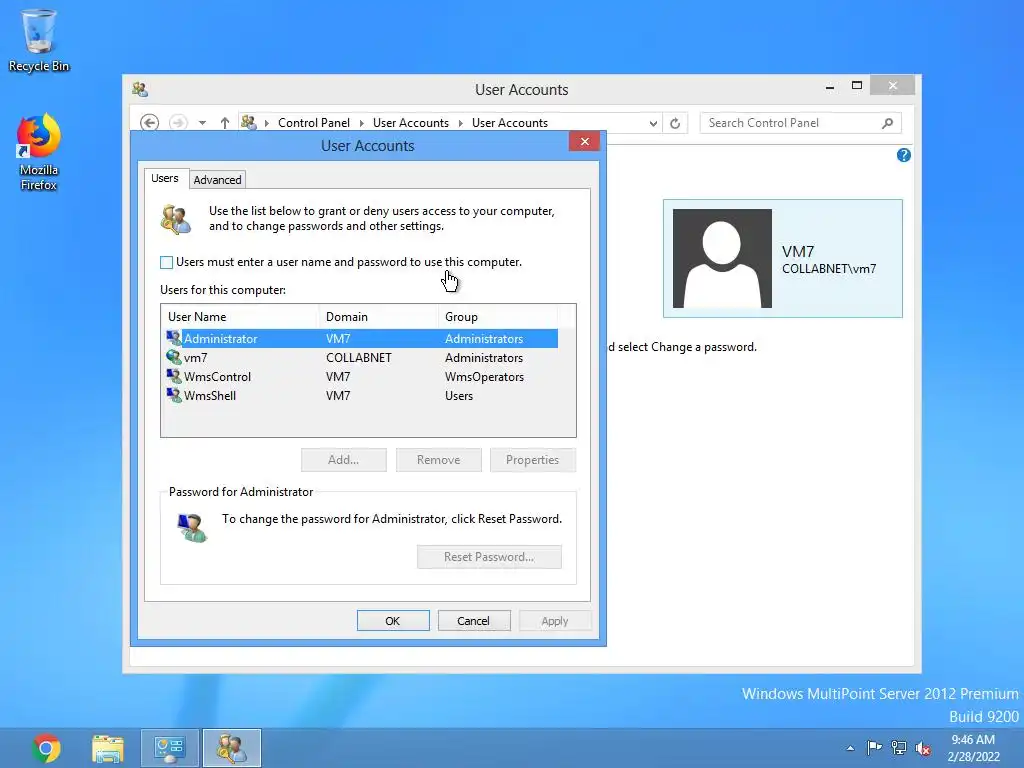Select the User Accounts taskbar button
1024x768 pixels.
(x=231, y=748)
